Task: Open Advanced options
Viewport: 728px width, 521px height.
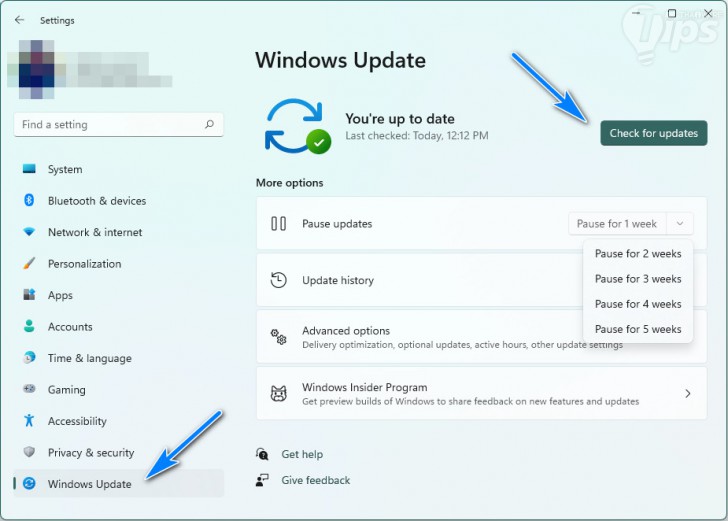Action: click(x=481, y=337)
